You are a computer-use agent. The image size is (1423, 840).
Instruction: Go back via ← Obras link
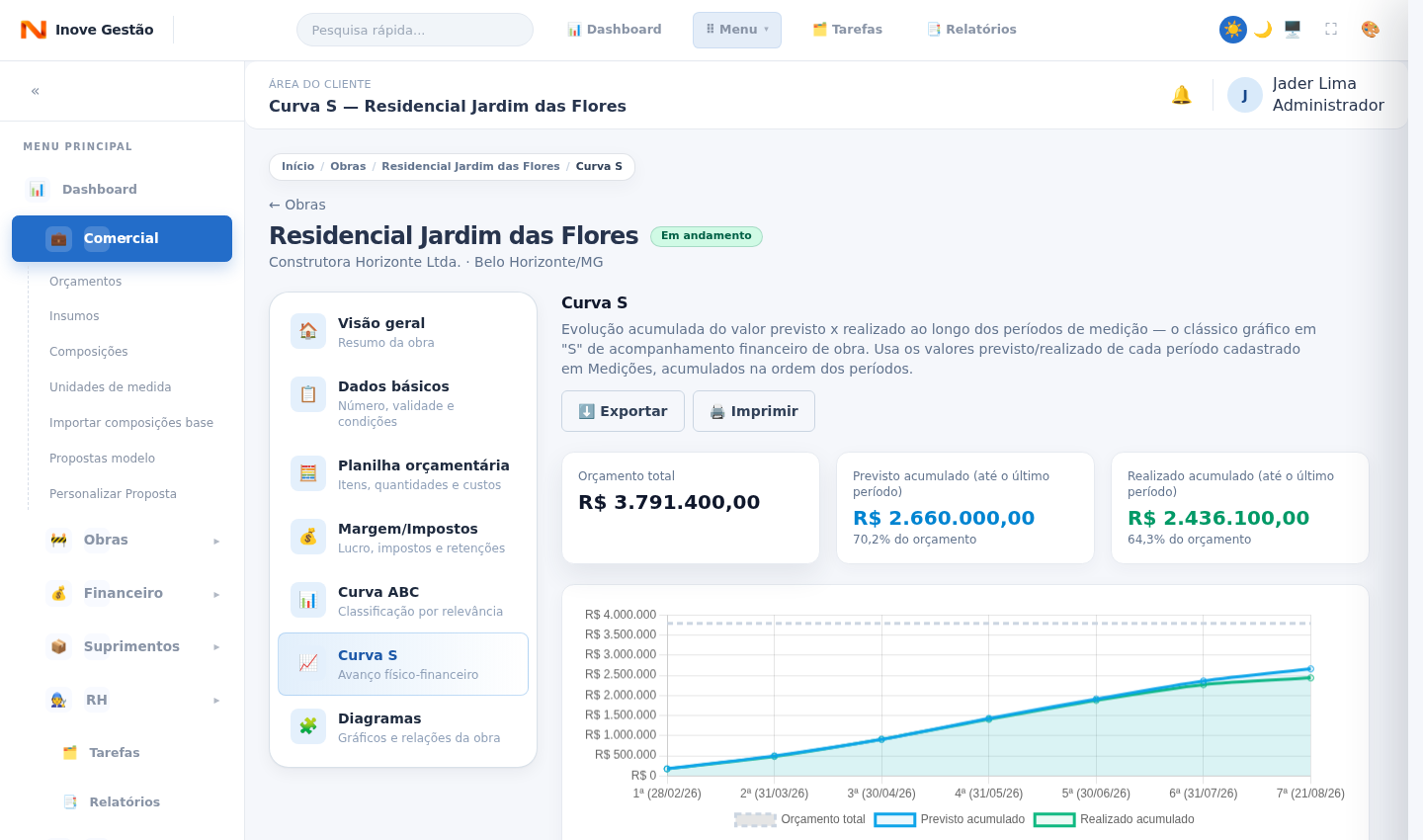tap(297, 205)
